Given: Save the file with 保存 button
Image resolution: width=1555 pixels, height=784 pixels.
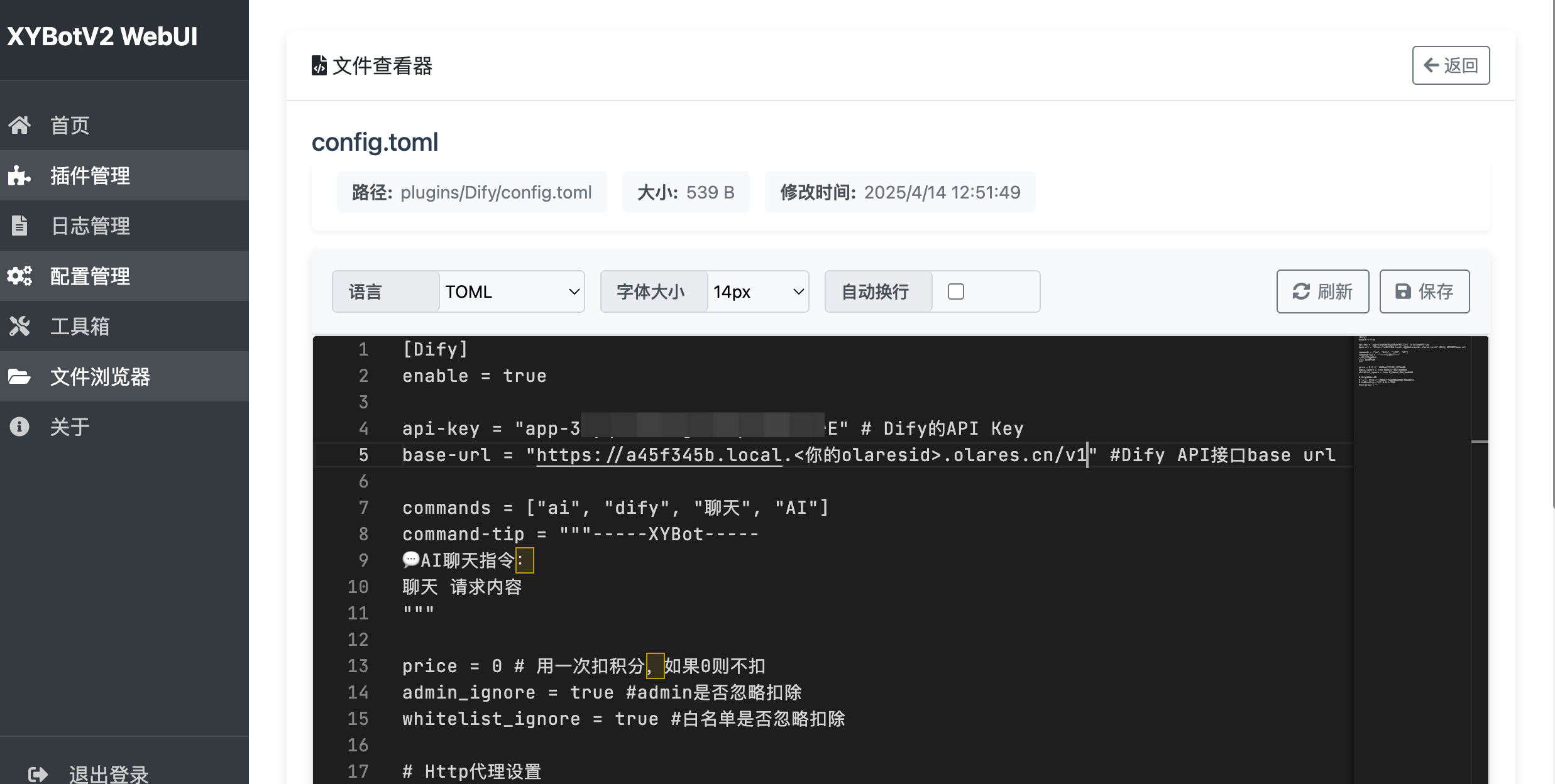Looking at the screenshot, I should pos(1424,291).
